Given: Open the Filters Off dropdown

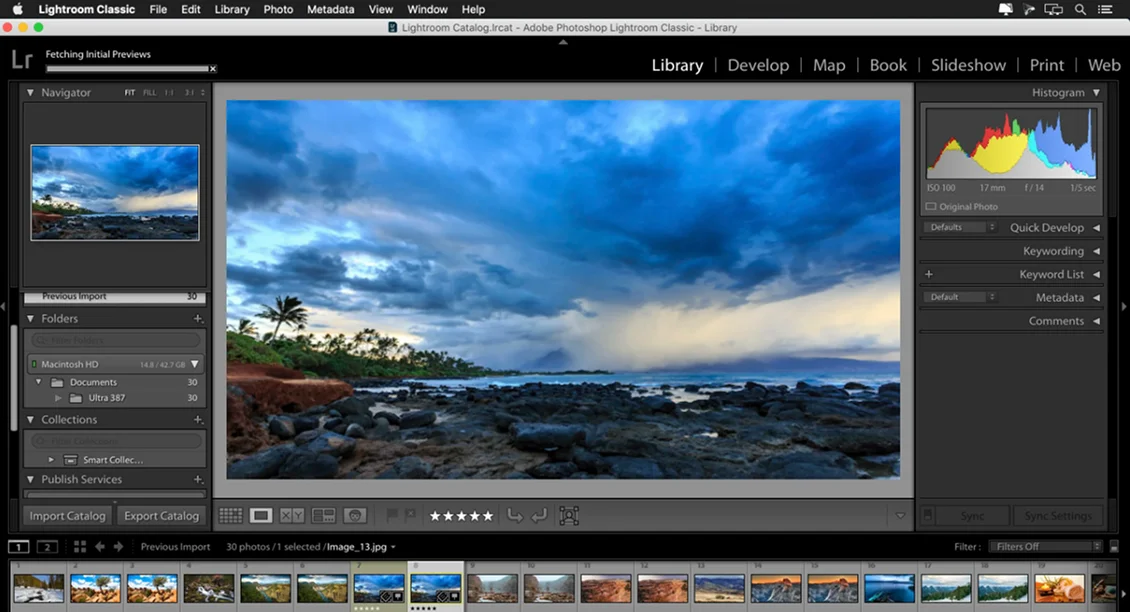Looking at the screenshot, I should tap(1044, 547).
